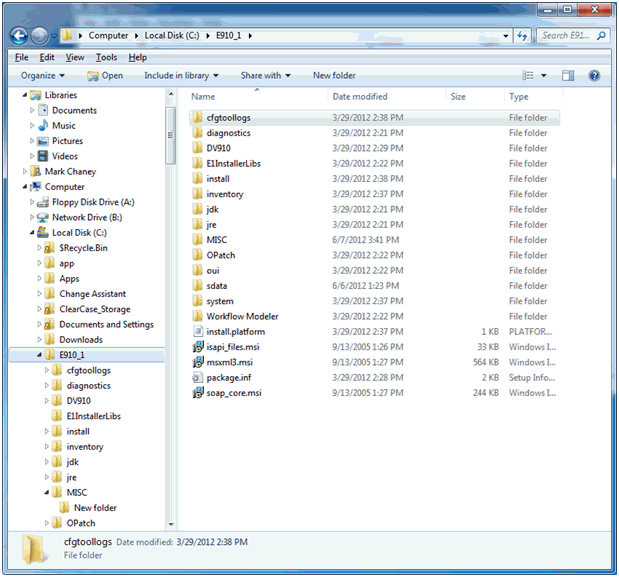This screenshot has width=619, height=577.
Task: Click the navigation pane scrollbar thumb
Action: click(171, 135)
